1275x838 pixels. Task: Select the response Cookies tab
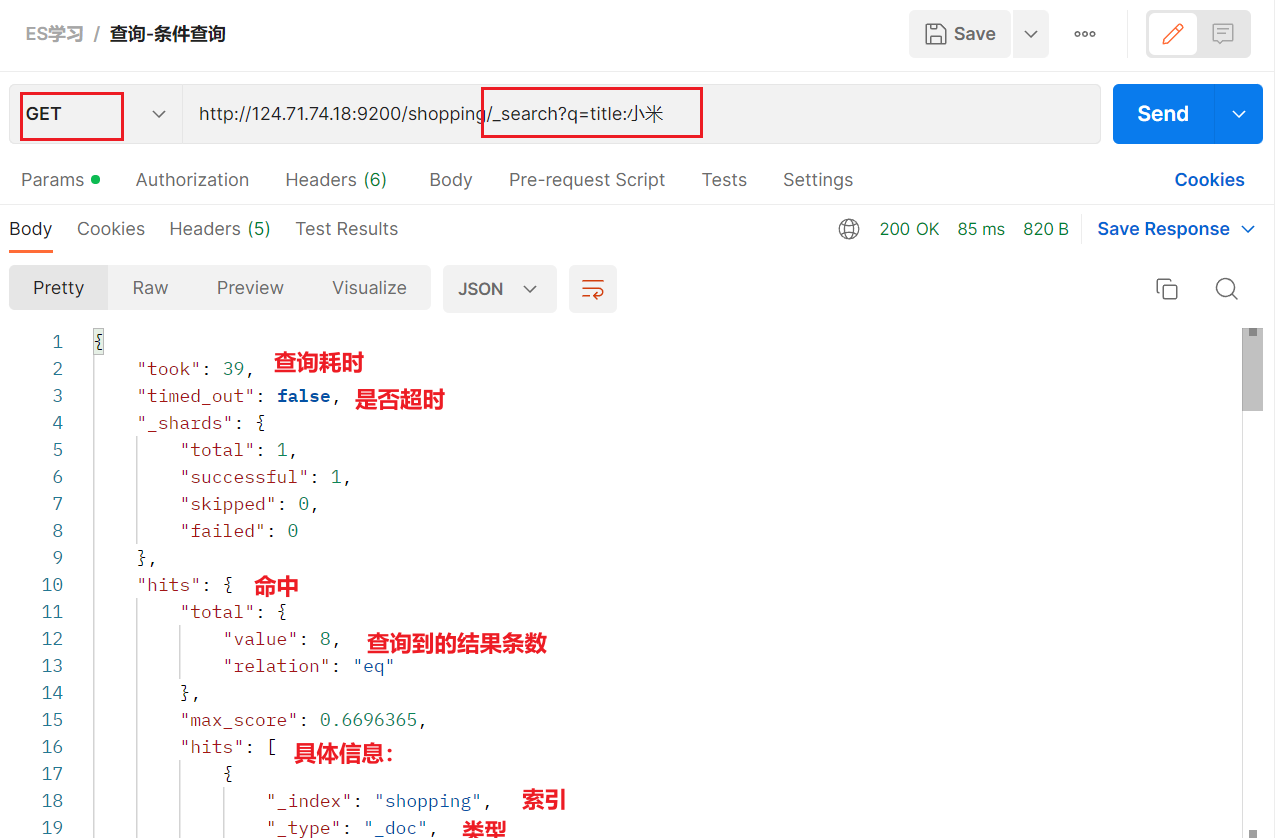[x=111, y=229]
